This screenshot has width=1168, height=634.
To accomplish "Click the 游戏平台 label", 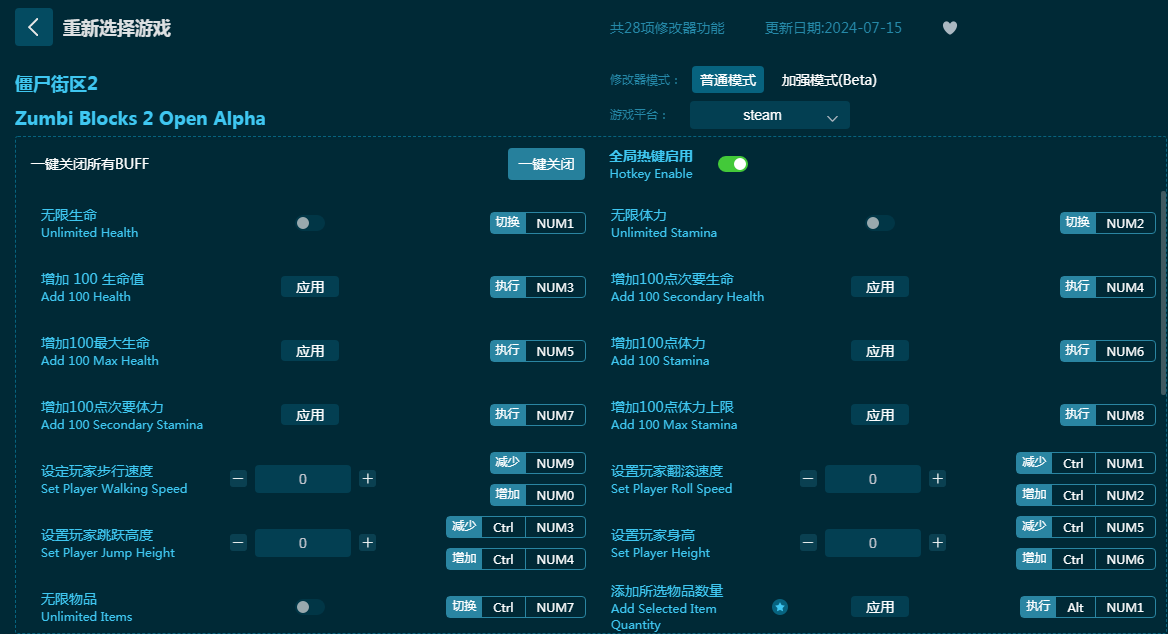I will click(638, 115).
